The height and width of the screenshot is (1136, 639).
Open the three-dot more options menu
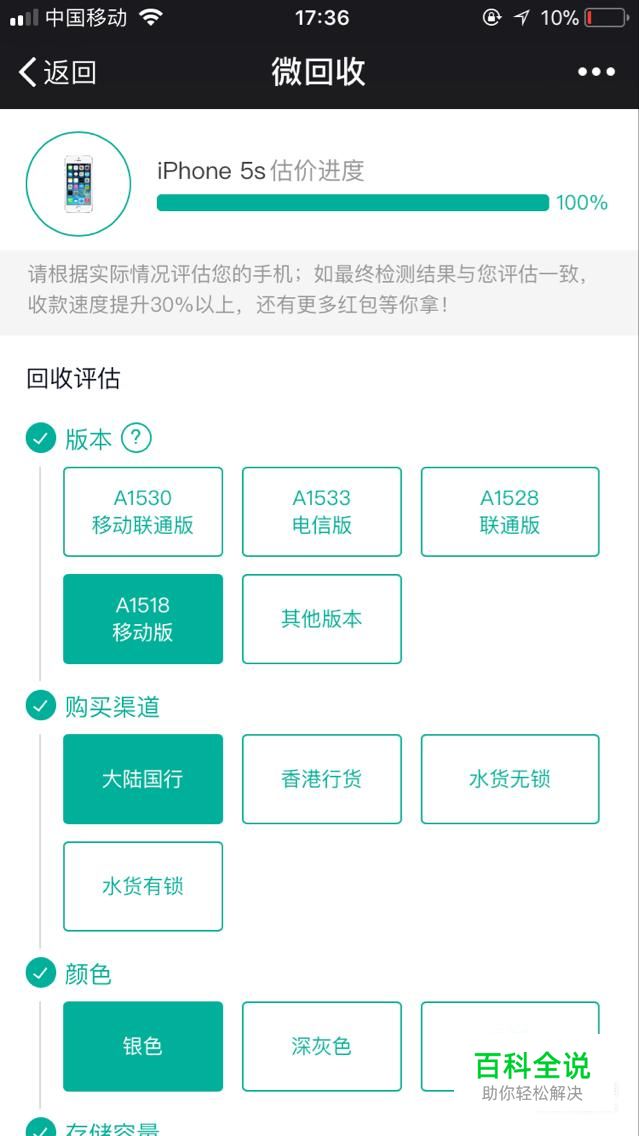(596, 72)
